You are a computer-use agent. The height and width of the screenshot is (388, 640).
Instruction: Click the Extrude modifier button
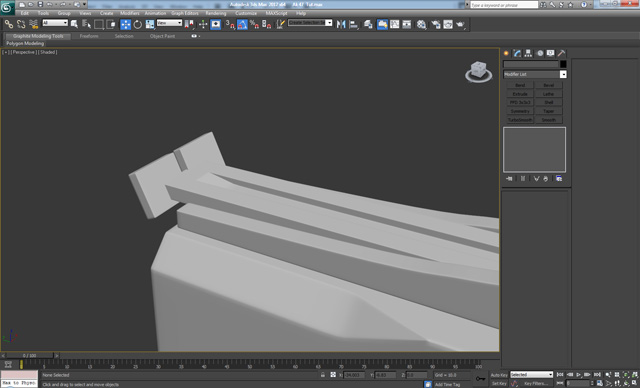520,94
